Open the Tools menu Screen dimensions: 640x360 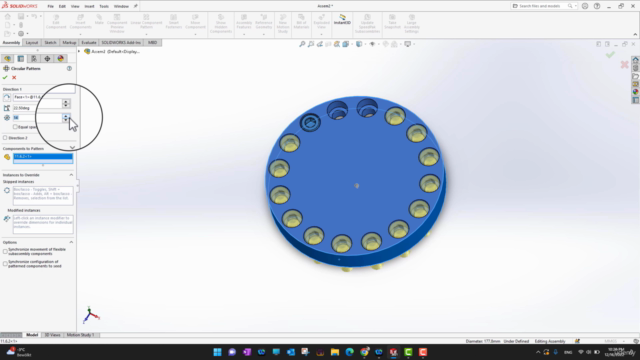click(104, 6)
